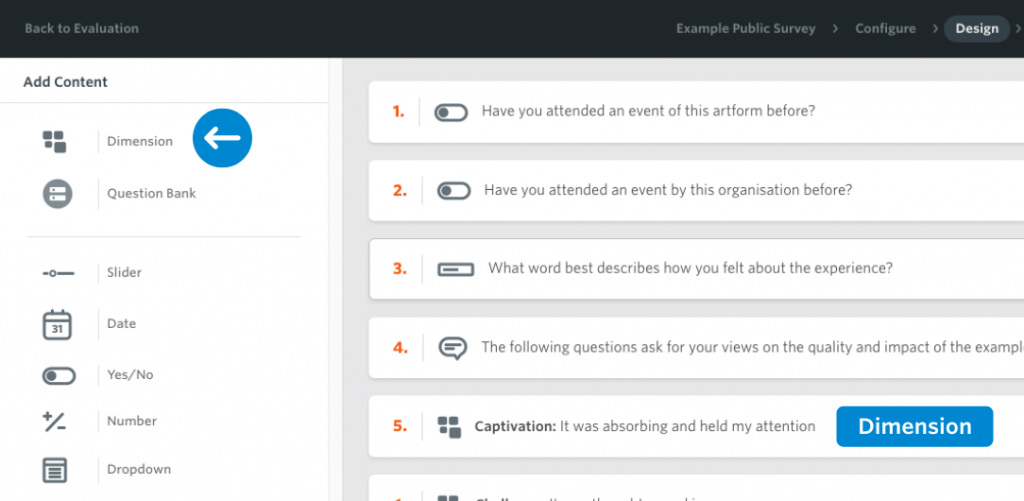Click the speech bubble icon on question 4
Image resolution: width=1024 pixels, height=501 pixels.
pyautogui.click(x=453, y=348)
